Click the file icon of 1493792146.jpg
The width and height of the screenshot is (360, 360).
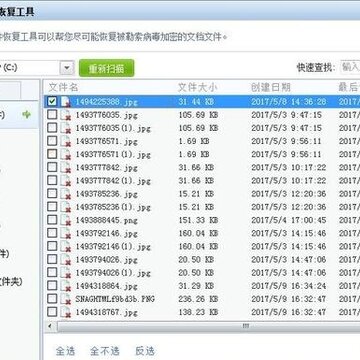(x=66, y=233)
